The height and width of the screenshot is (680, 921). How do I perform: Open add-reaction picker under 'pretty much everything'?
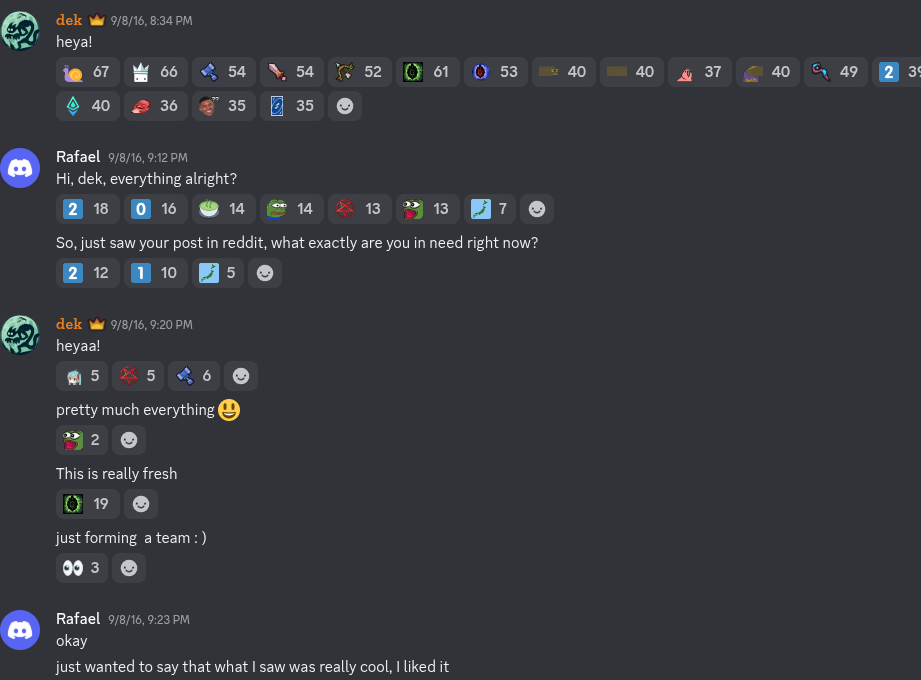[x=129, y=440]
